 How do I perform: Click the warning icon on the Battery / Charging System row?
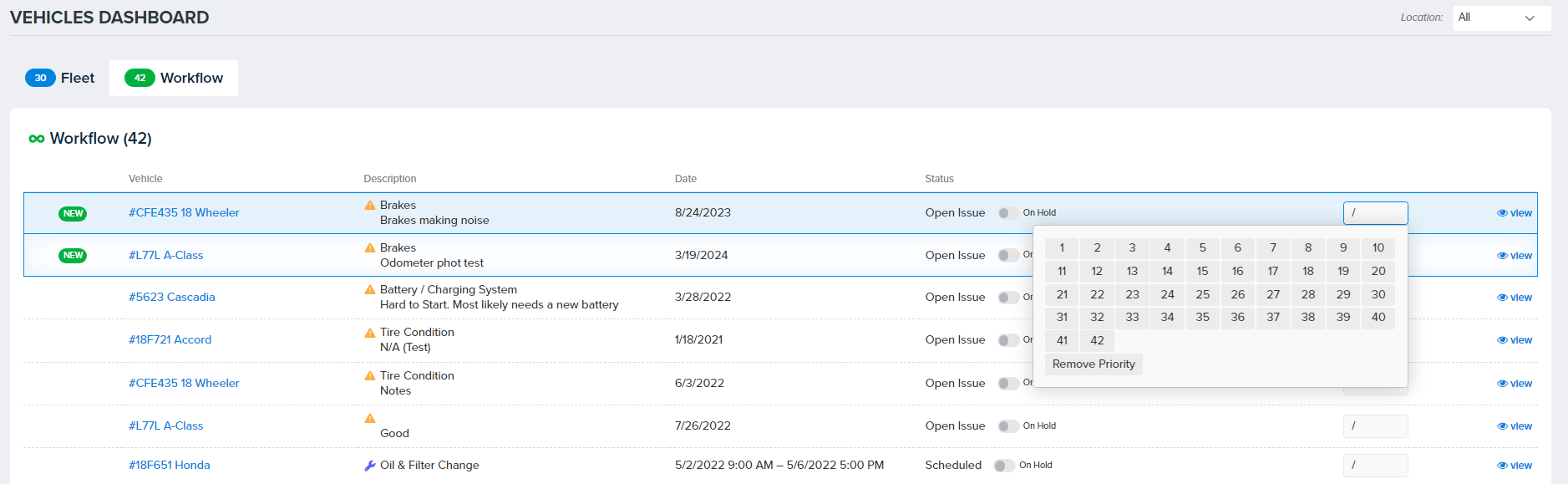tap(370, 290)
